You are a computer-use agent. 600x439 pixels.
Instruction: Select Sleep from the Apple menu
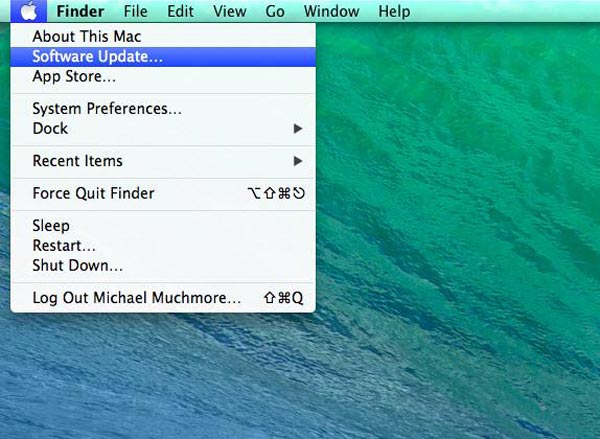[163, 226]
